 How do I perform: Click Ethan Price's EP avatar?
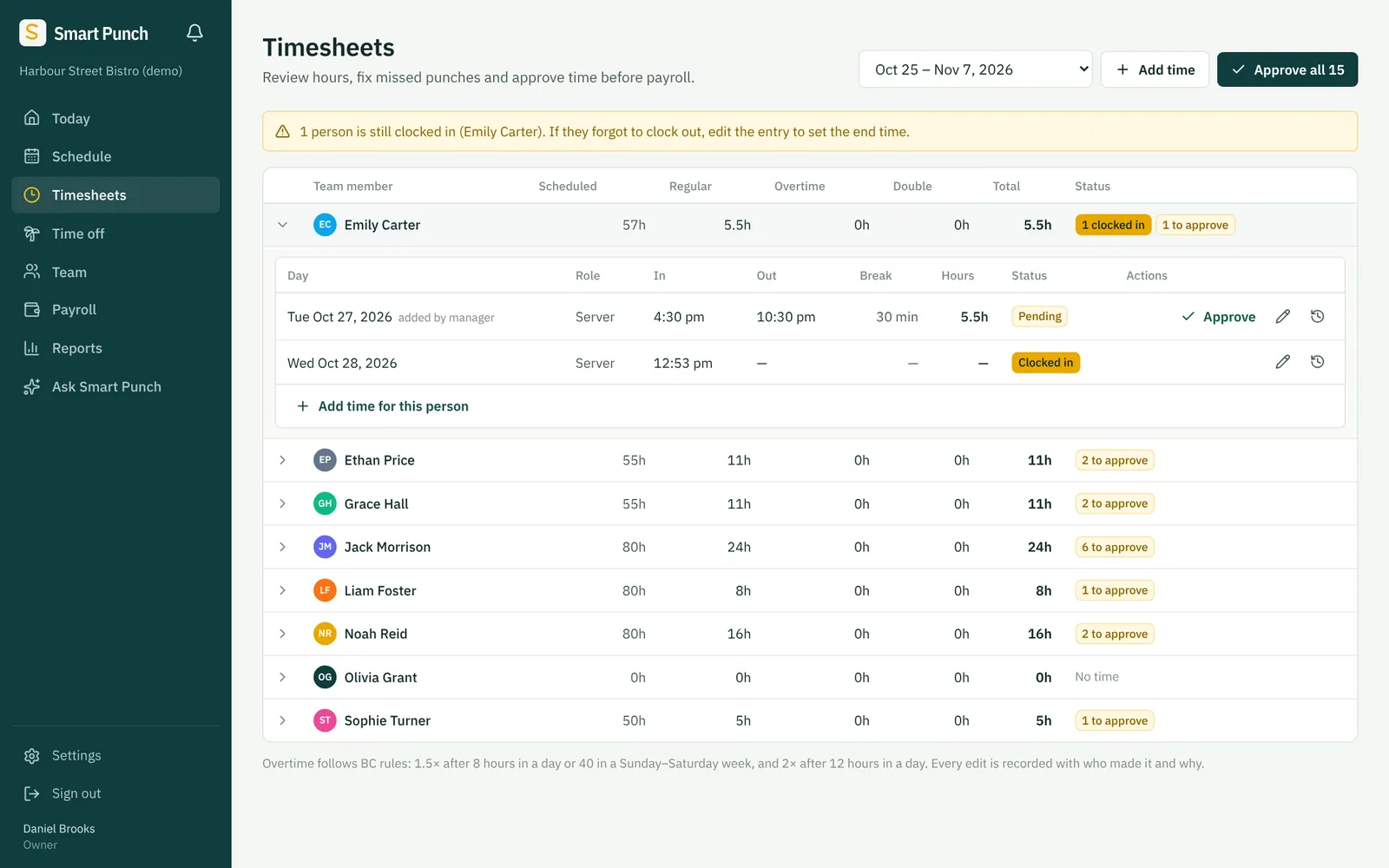(x=325, y=460)
